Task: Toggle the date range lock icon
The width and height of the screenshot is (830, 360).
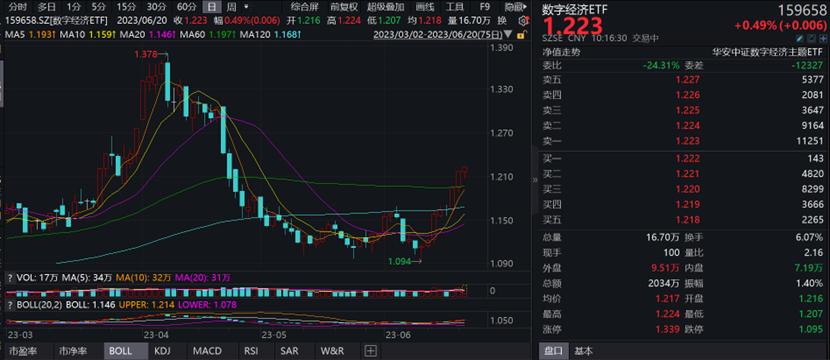Action: coord(521,34)
